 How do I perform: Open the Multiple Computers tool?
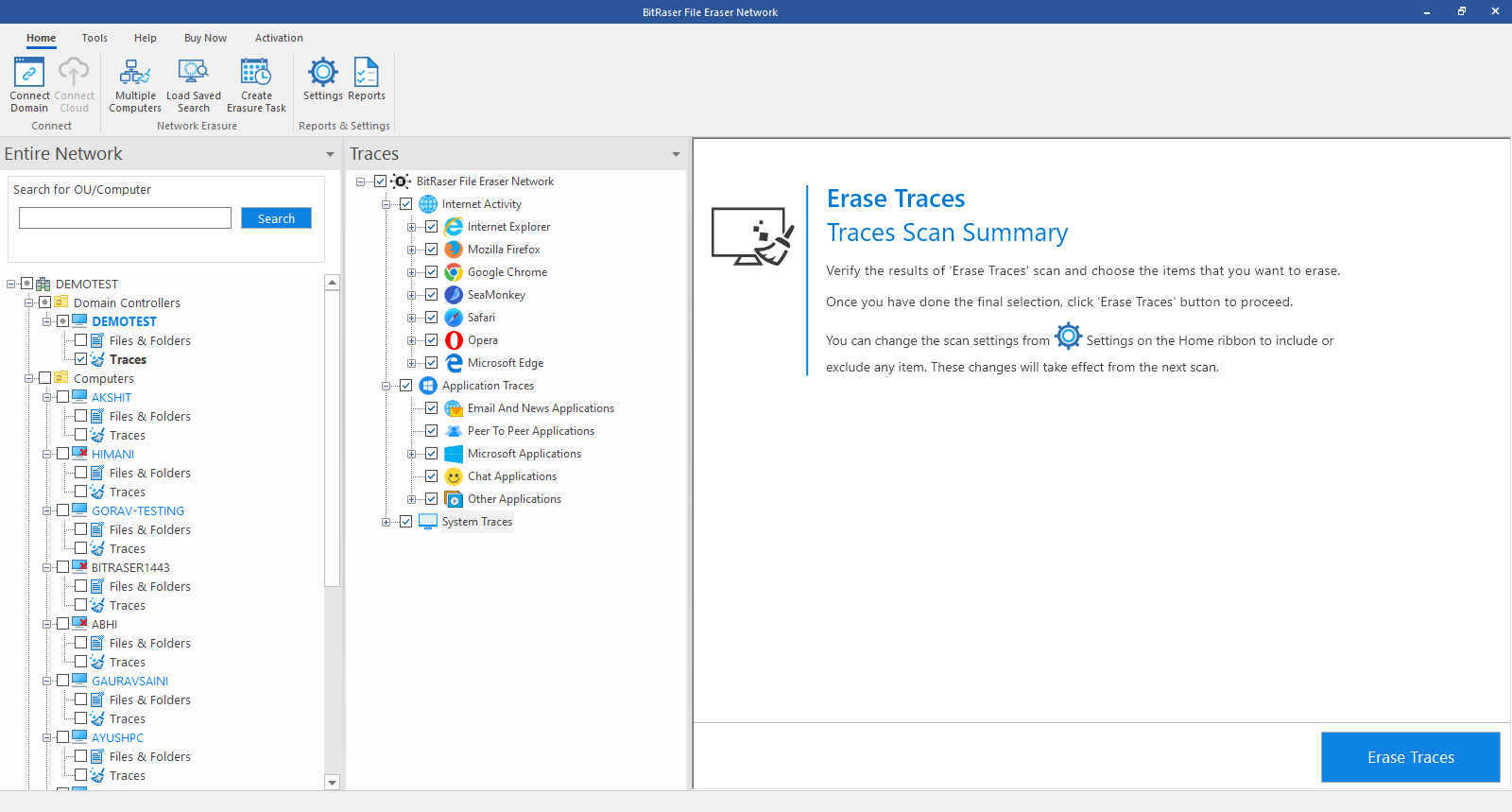(135, 73)
